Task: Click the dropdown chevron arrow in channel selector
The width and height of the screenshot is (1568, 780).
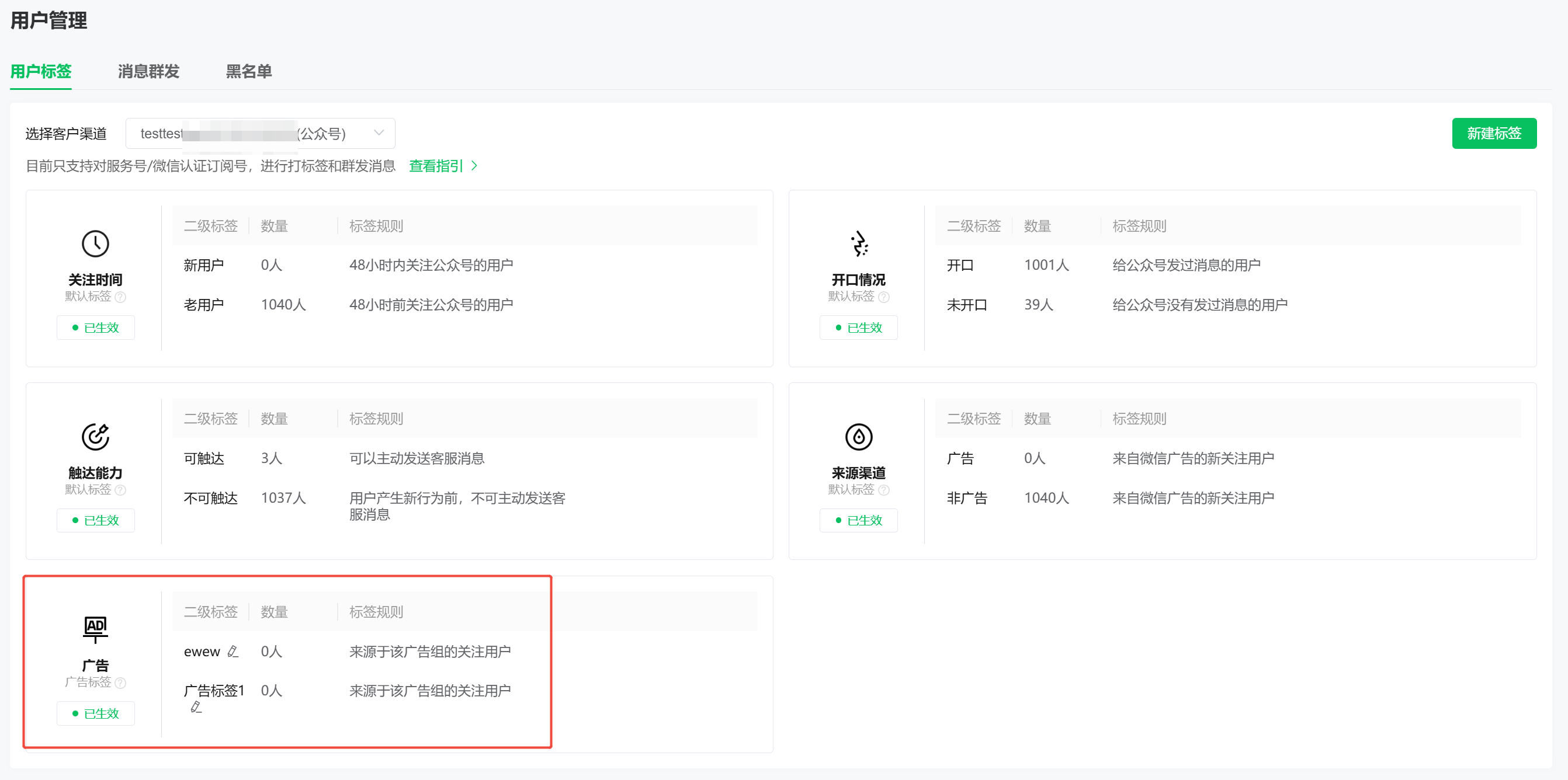Action: tap(379, 133)
